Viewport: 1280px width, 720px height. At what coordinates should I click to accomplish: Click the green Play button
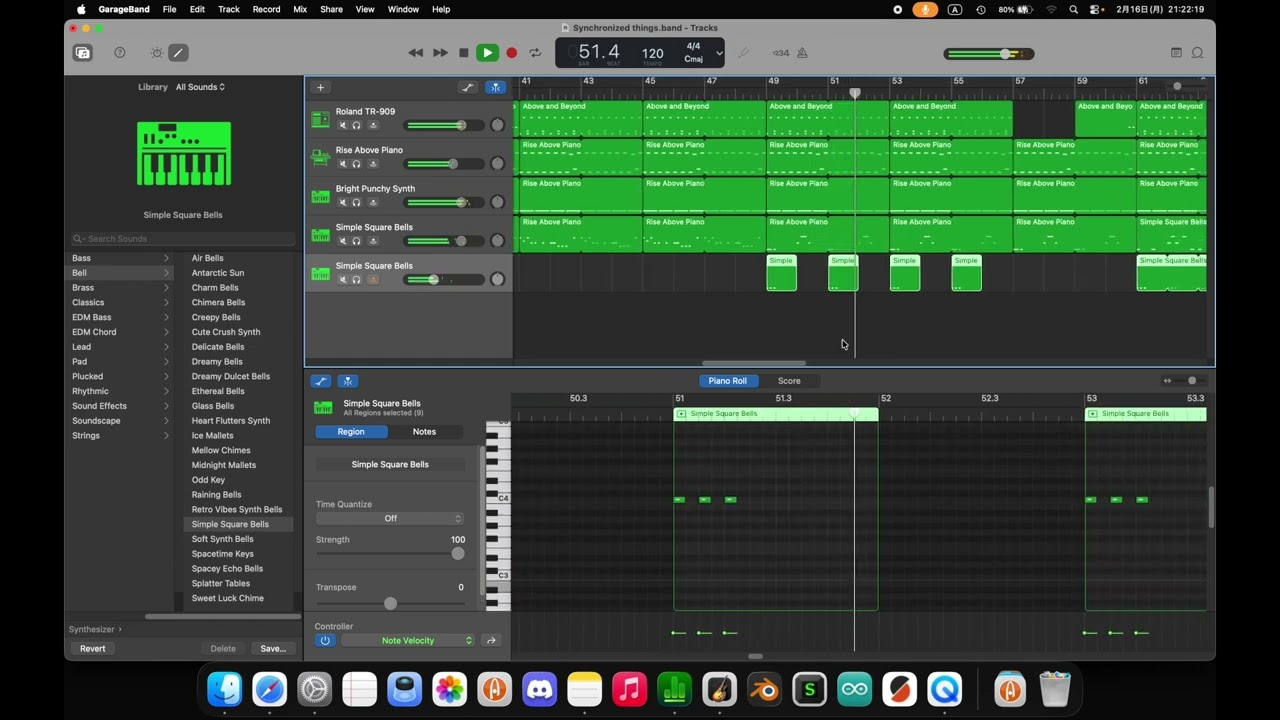click(x=487, y=53)
